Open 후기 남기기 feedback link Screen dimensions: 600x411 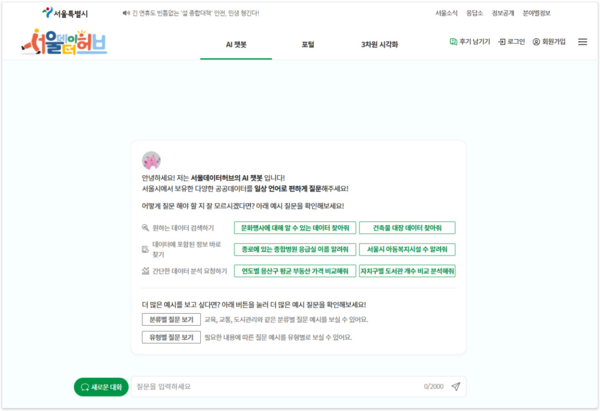click(454, 42)
